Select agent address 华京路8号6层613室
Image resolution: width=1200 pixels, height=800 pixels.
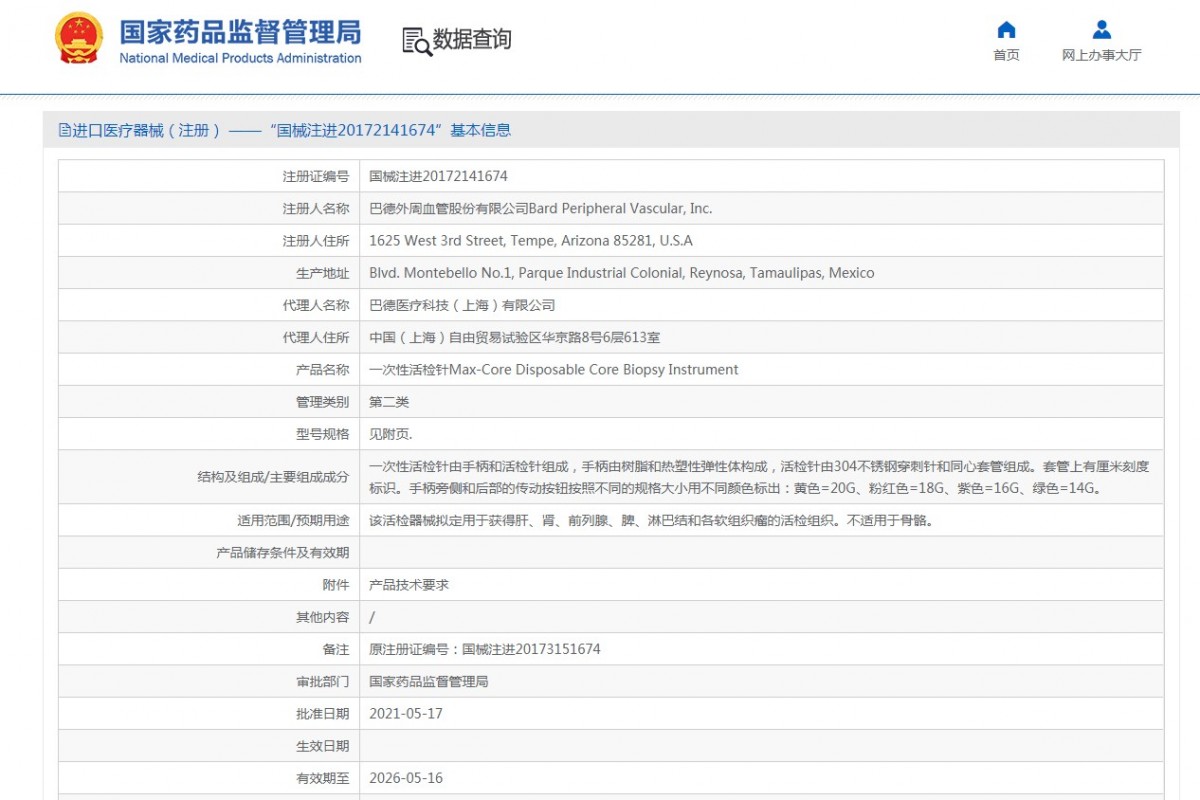point(515,337)
